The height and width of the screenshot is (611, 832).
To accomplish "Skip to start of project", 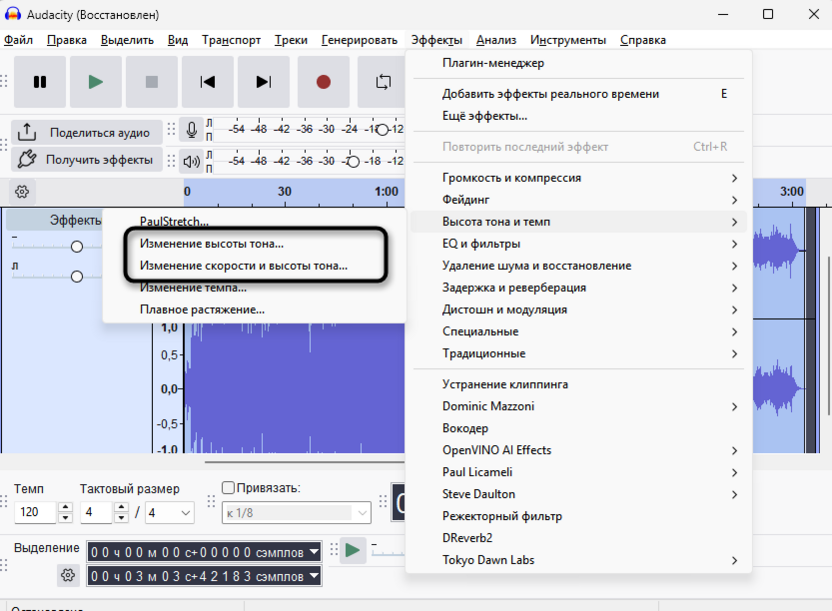I will (x=207, y=82).
